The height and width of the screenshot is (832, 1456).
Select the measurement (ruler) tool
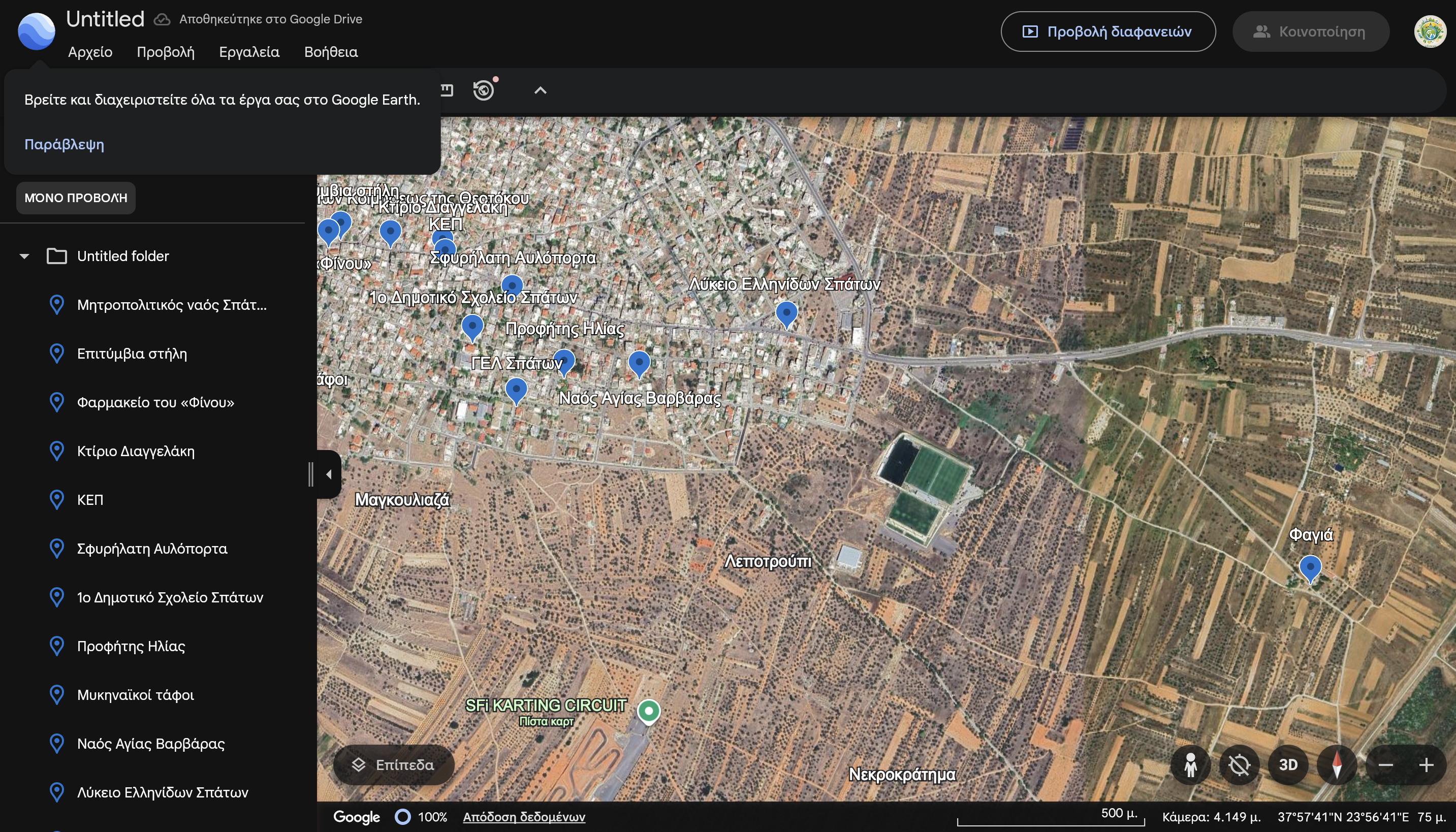[x=448, y=89]
